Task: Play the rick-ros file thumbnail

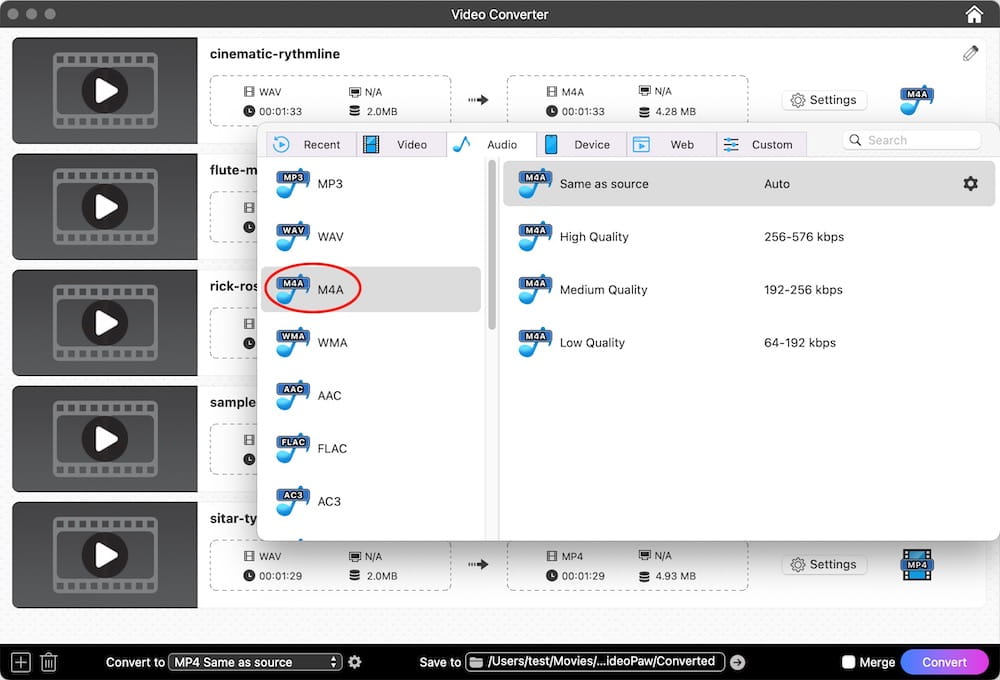Action: 105,323
